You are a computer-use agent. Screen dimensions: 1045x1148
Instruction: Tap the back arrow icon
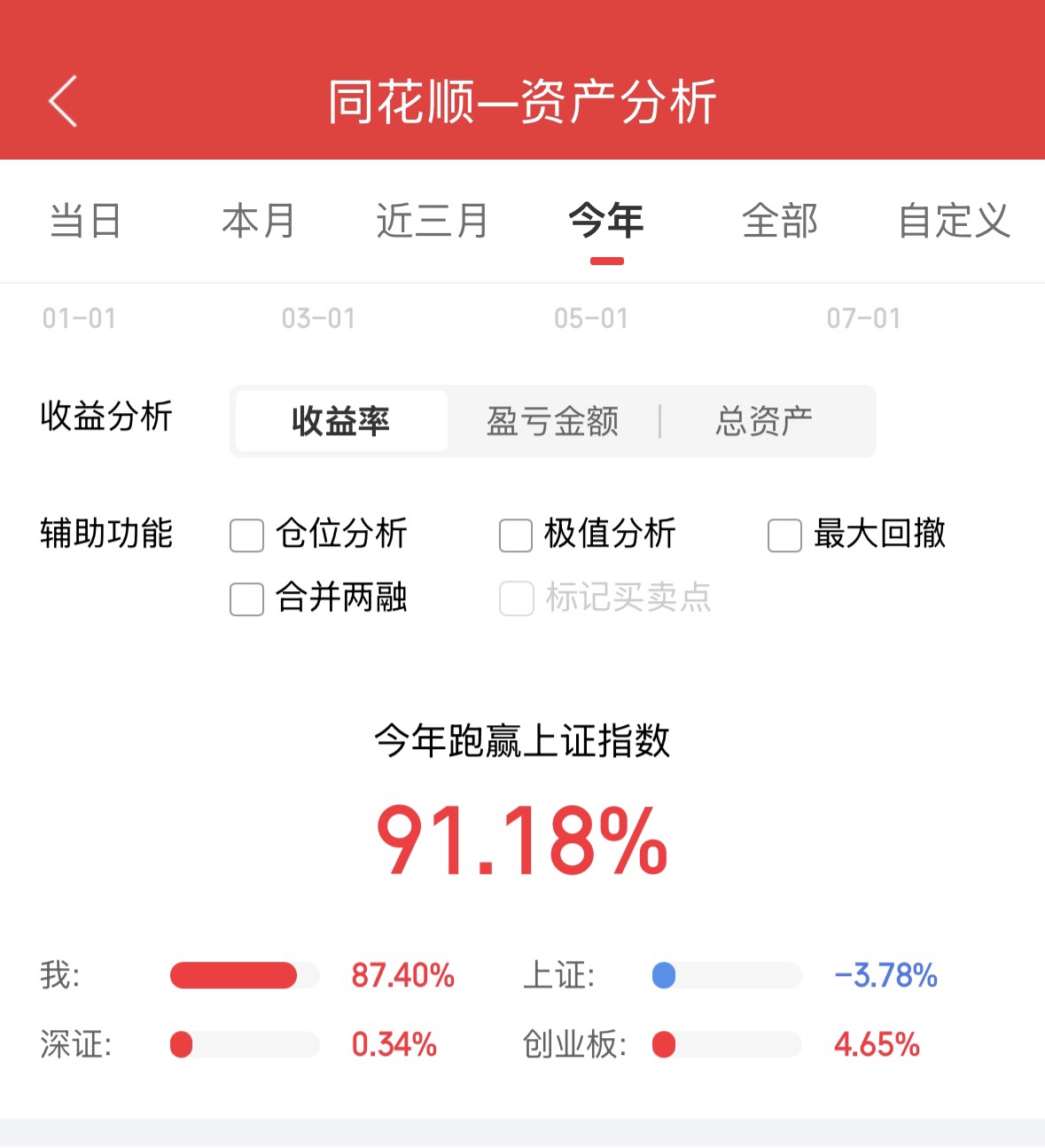tap(63, 101)
